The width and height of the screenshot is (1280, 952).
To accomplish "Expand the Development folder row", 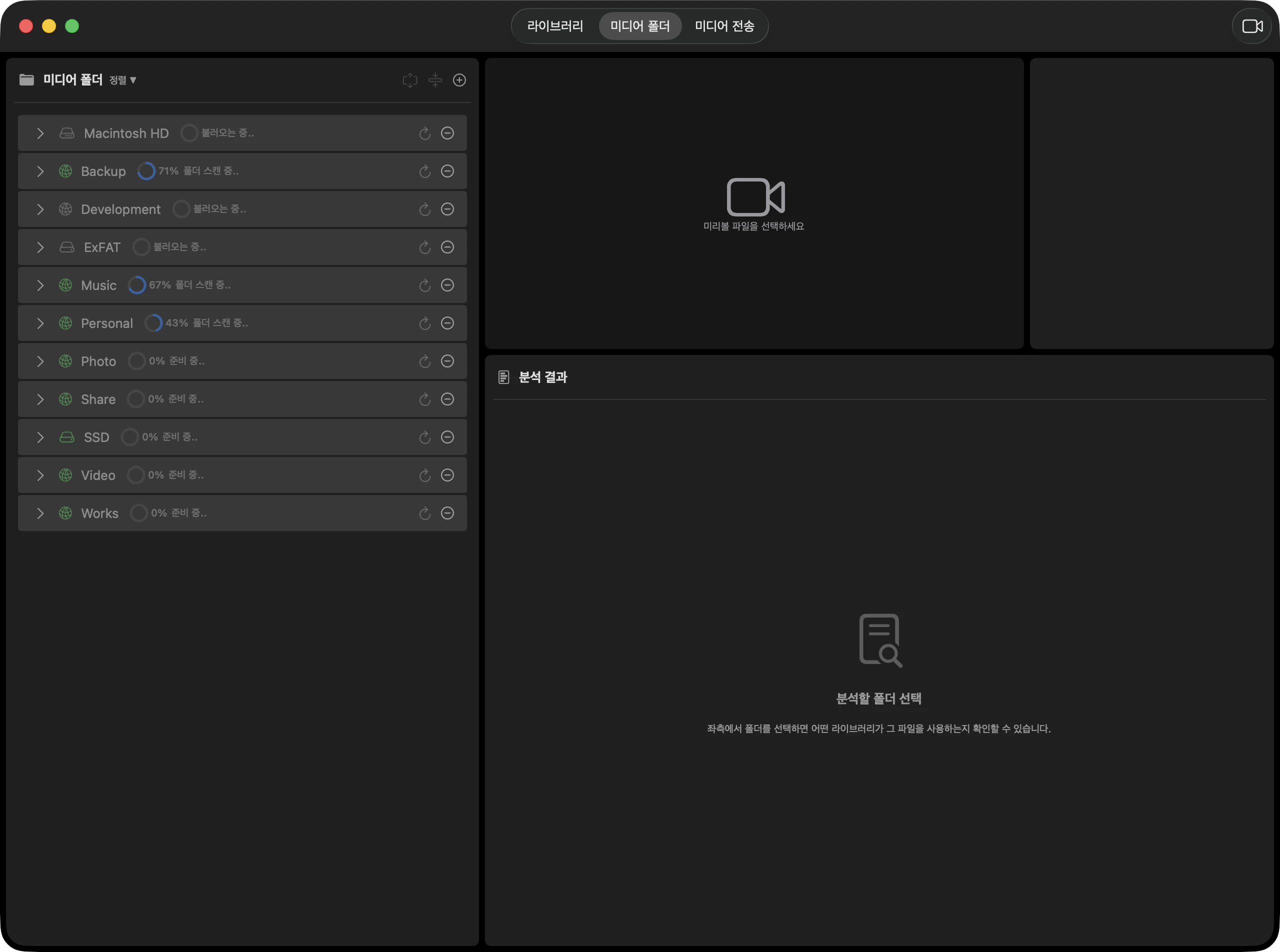I will [40, 210].
